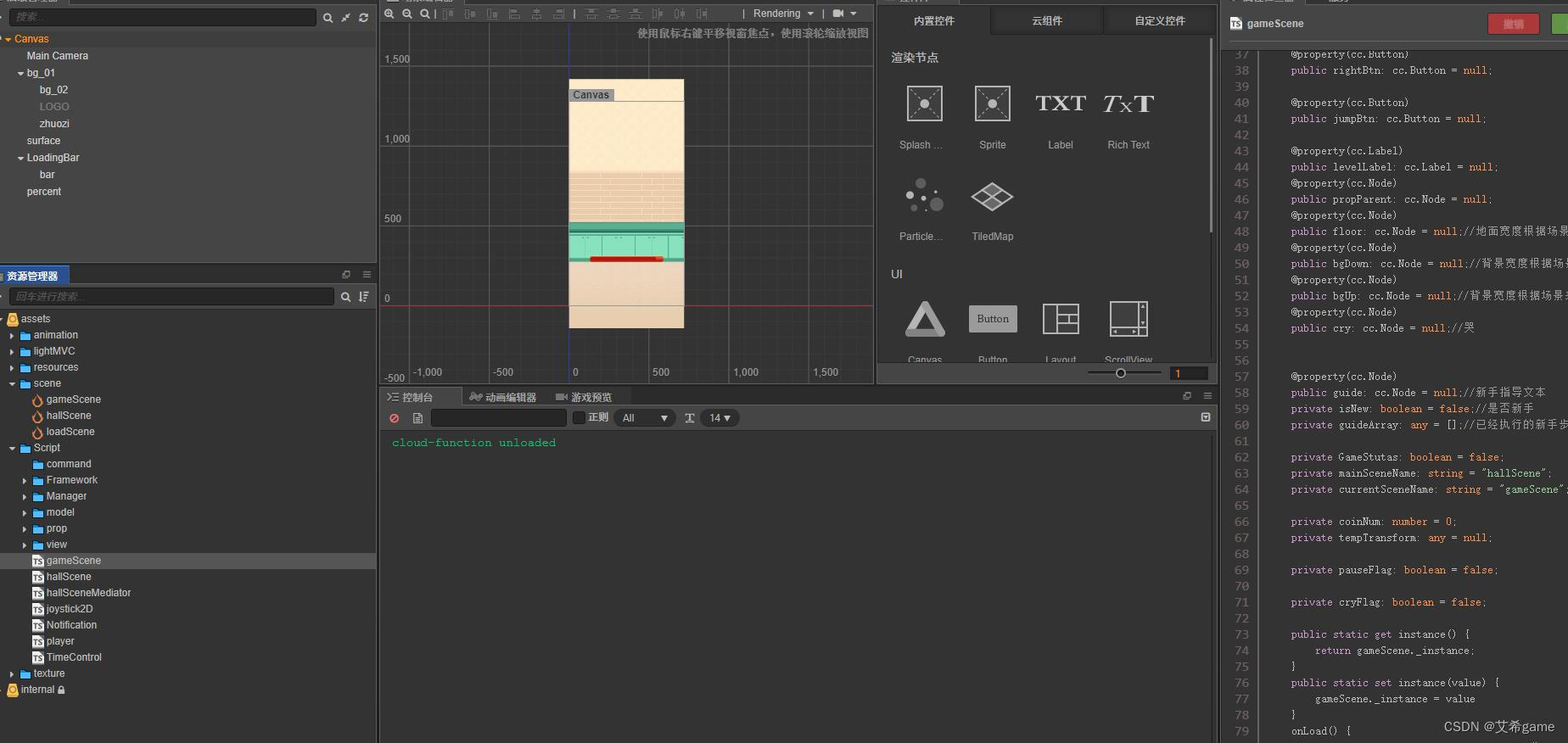Focus the hierarchy search field

point(162,17)
